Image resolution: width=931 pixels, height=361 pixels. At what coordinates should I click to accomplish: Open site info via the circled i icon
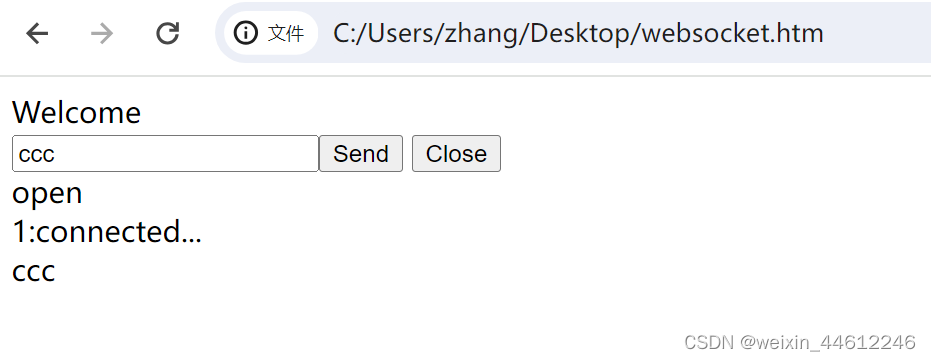tap(245, 33)
